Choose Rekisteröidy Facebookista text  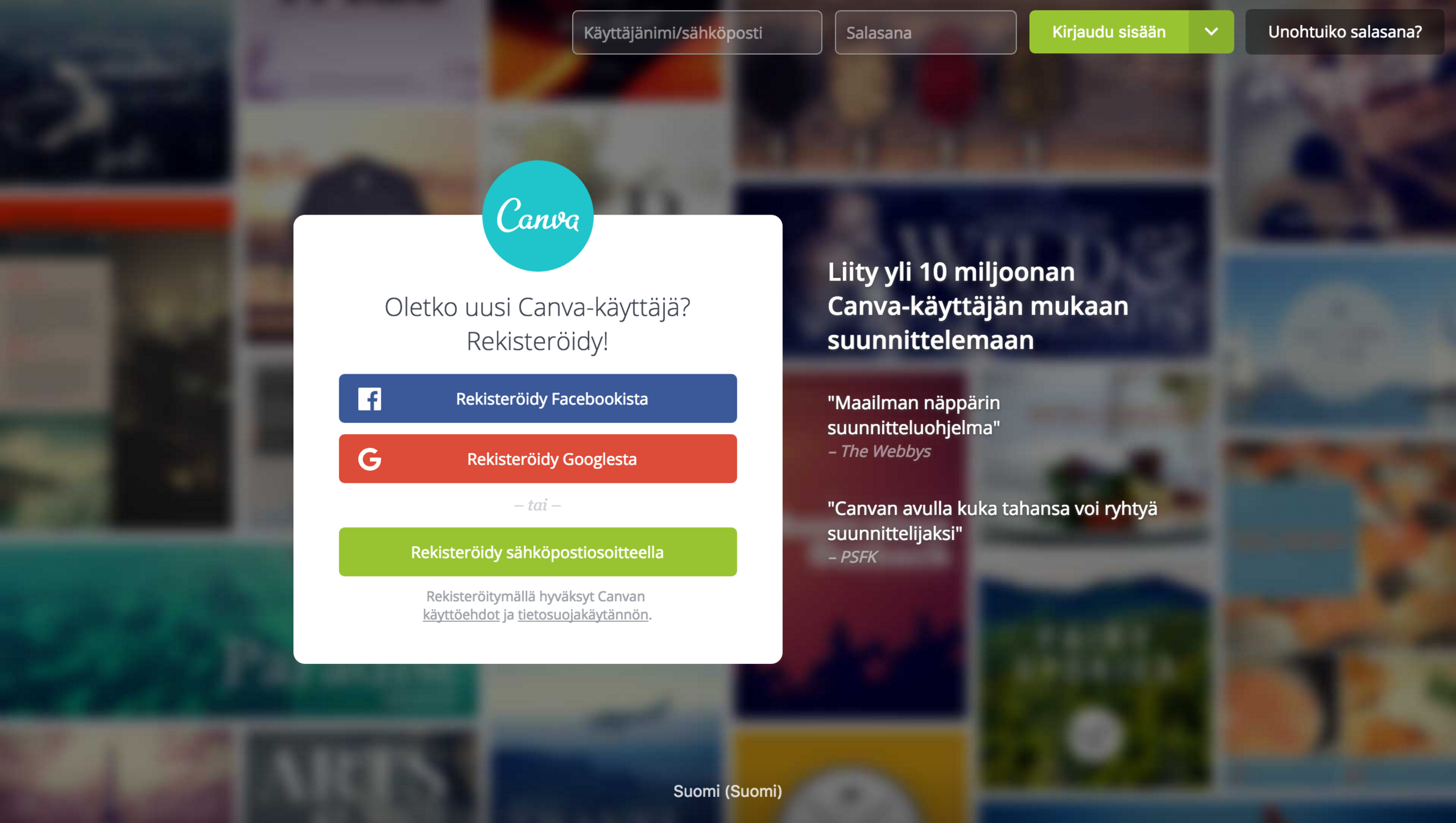551,399
